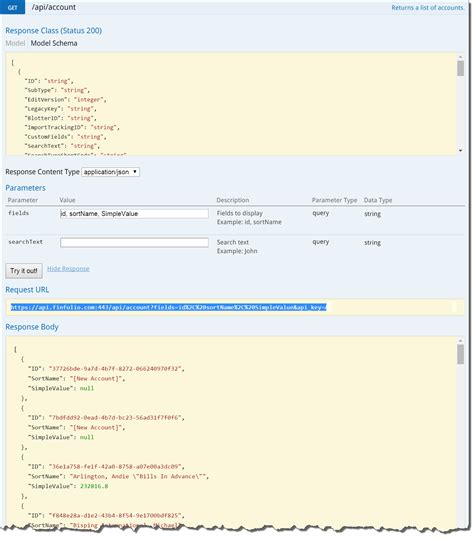
Task: Click the "LegacyKey": "string" schema line
Action: tap(60, 109)
